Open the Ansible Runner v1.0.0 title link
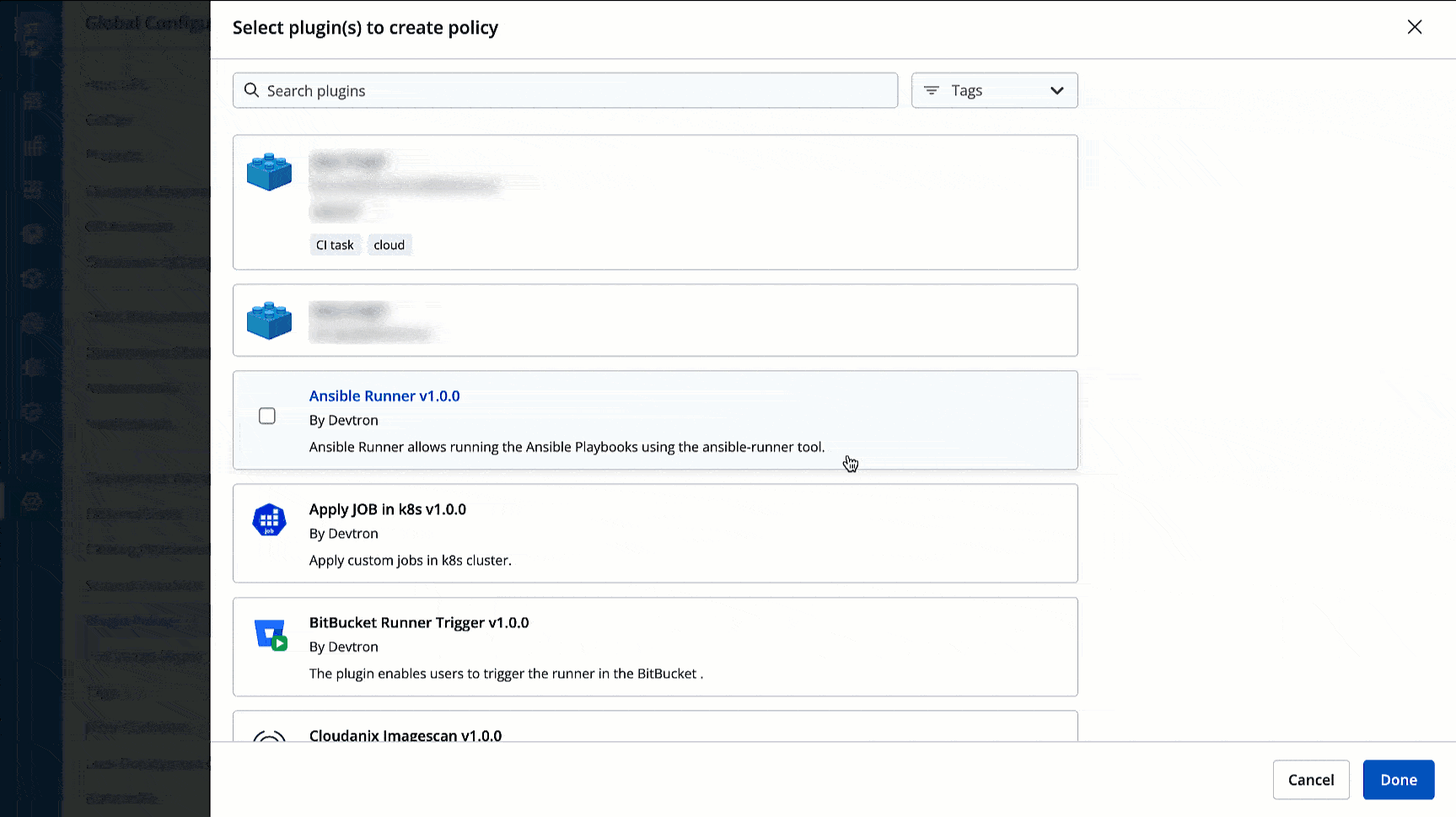The image size is (1456, 817). pyautogui.click(x=384, y=395)
